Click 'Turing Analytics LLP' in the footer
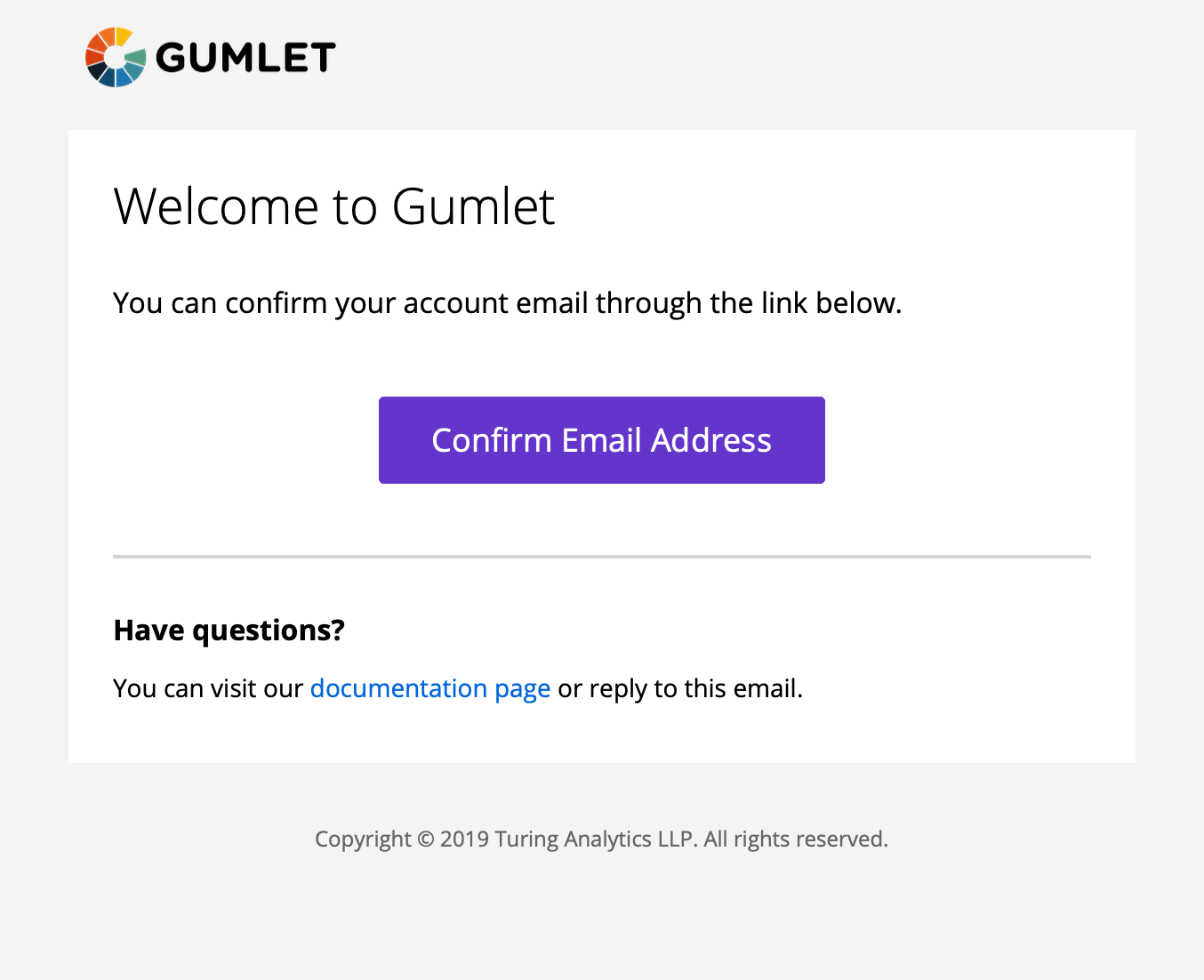Viewport: 1204px width, 980px height. click(596, 839)
